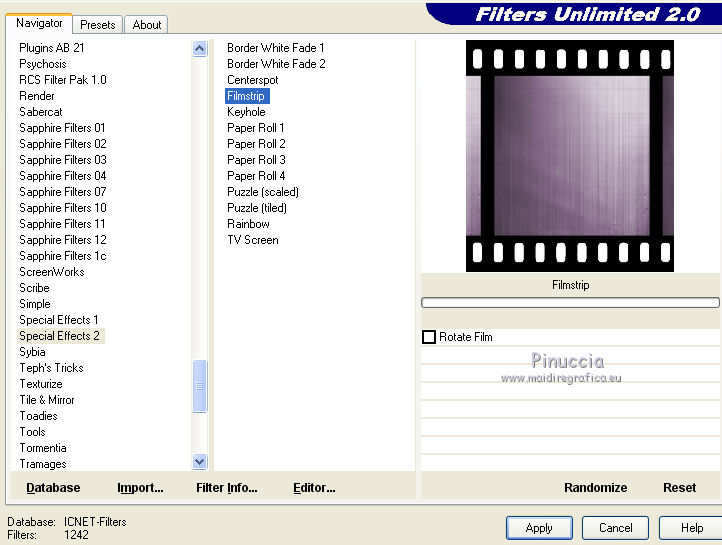Image resolution: width=722 pixels, height=545 pixels.
Task: Select the Filmstrip filter
Action: [x=247, y=96]
